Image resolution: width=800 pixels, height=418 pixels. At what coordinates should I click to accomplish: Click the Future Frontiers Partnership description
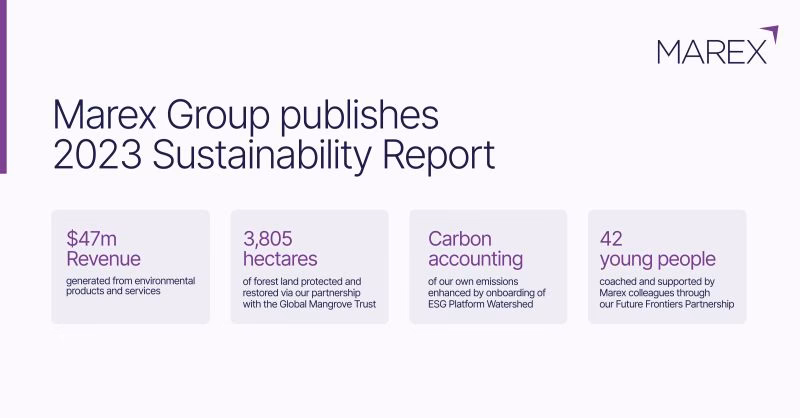click(667, 293)
